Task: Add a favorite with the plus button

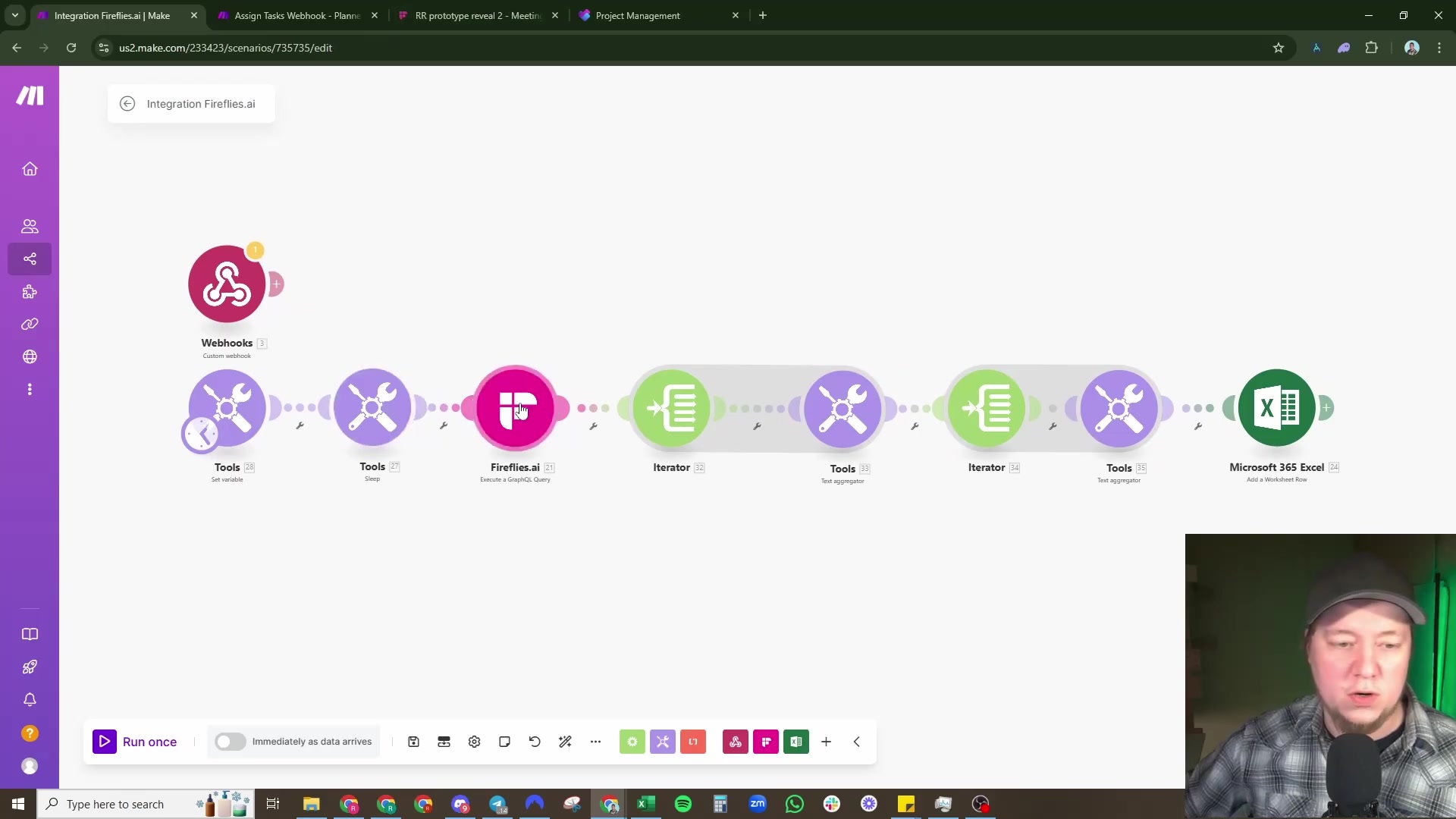Action: 826,742
